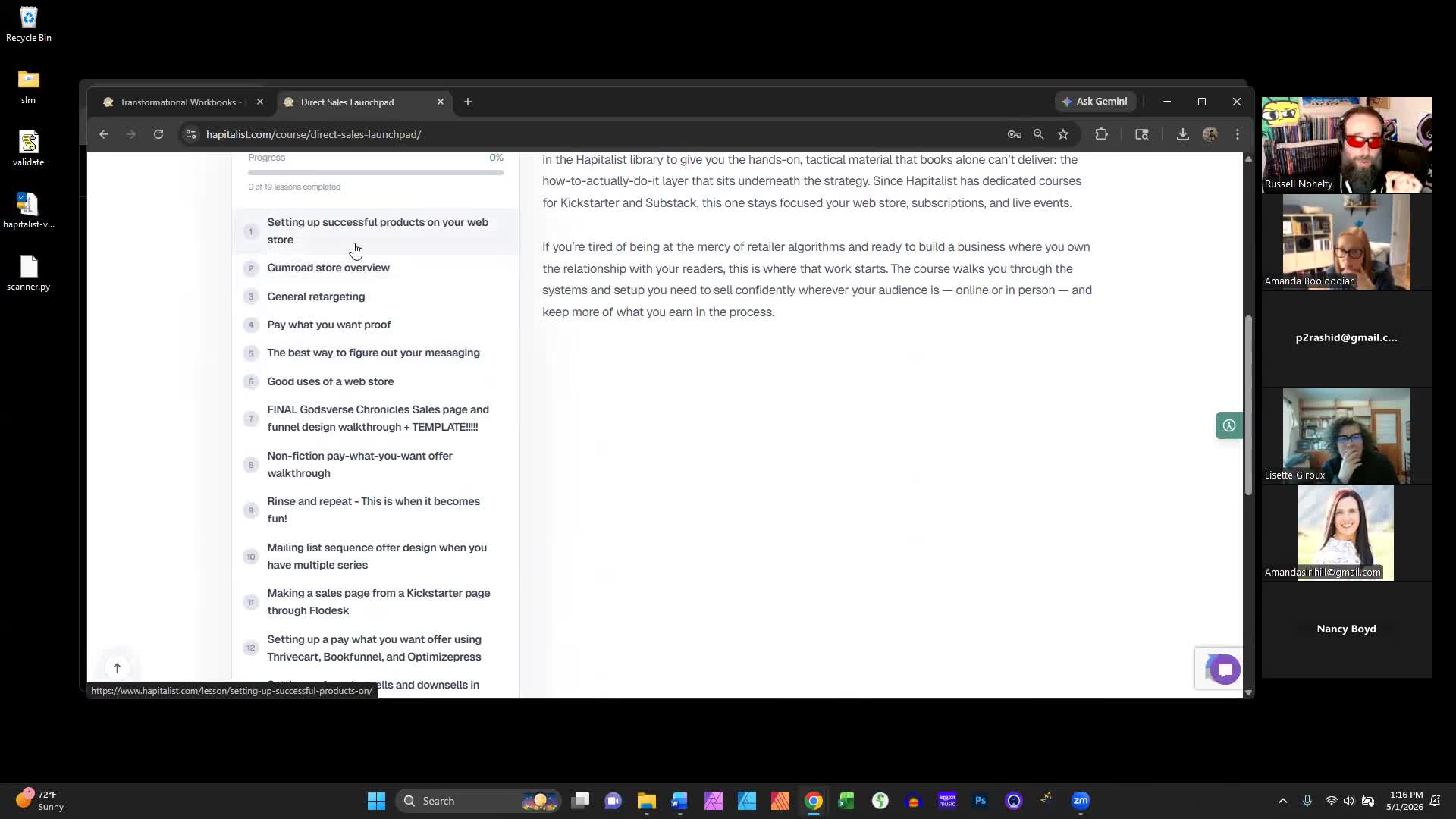Image resolution: width=1456 pixels, height=819 pixels.
Task: Open the saved passwords key icon
Action: [x=1014, y=134]
